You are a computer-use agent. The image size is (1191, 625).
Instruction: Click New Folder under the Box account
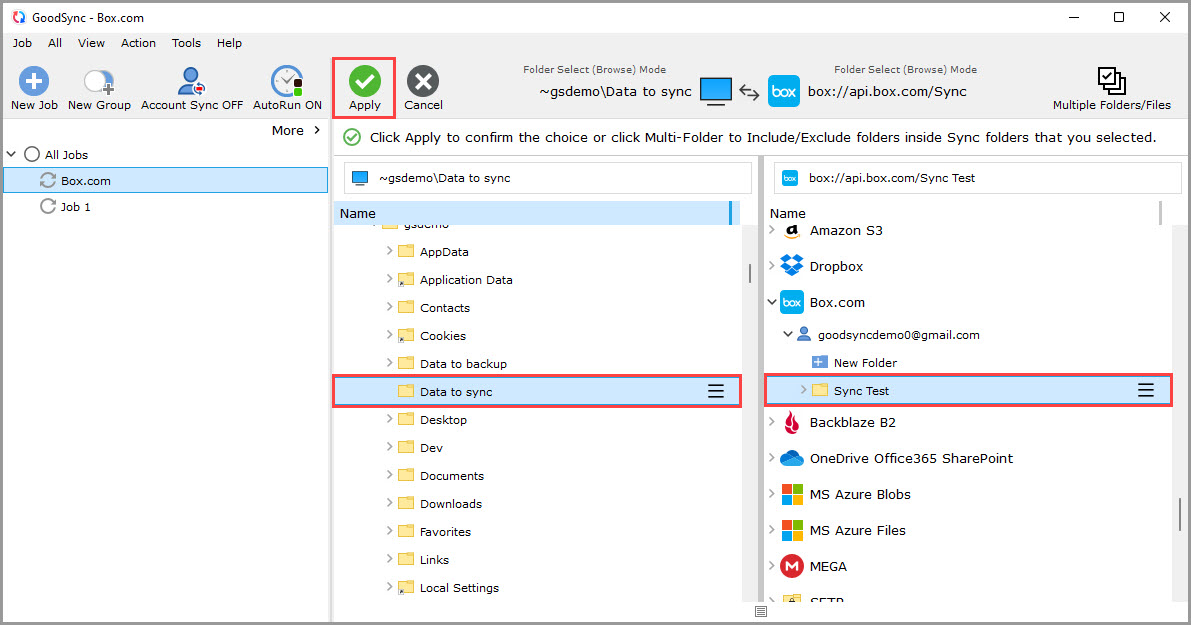(x=865, y=363)
